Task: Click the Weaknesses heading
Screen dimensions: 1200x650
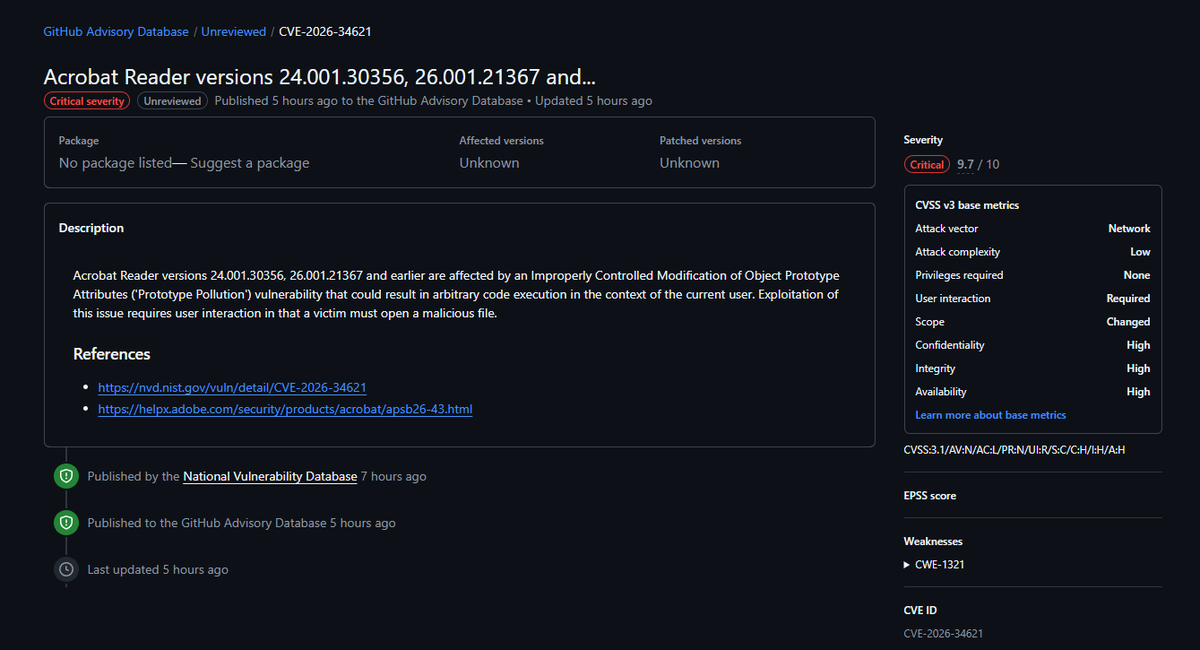Action: click(x=933, y=541)
